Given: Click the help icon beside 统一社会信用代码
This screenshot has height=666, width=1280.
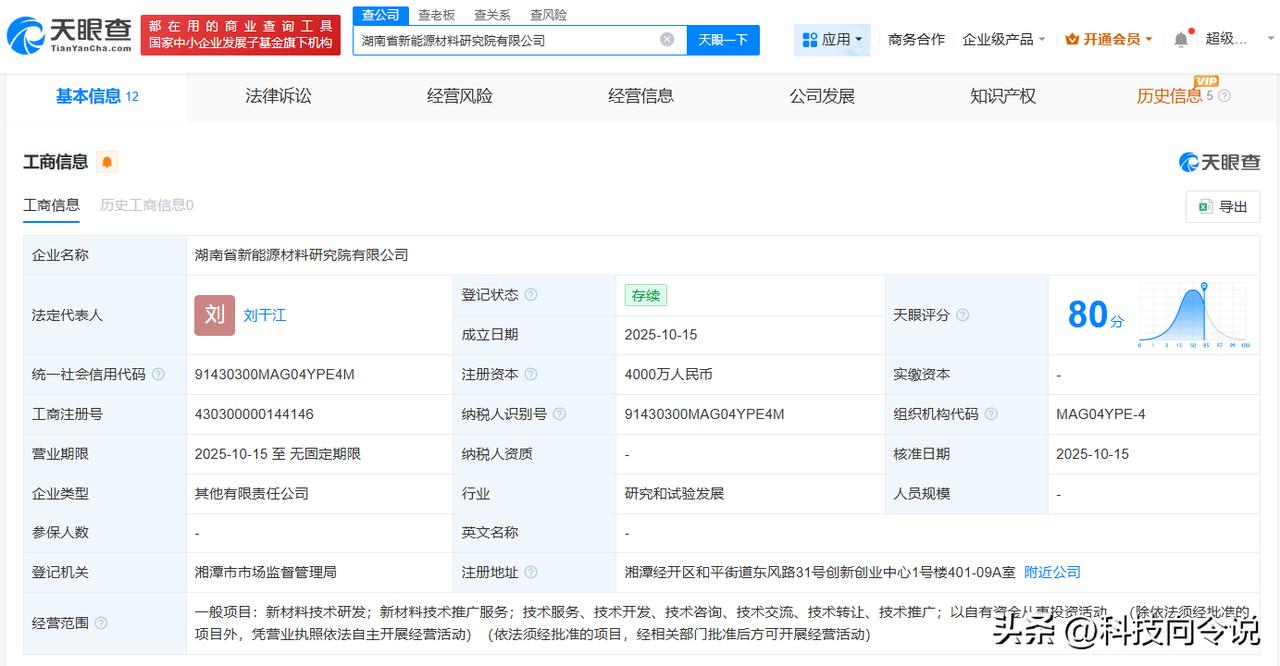Looking at the screenshot, I should coord(159,374).
